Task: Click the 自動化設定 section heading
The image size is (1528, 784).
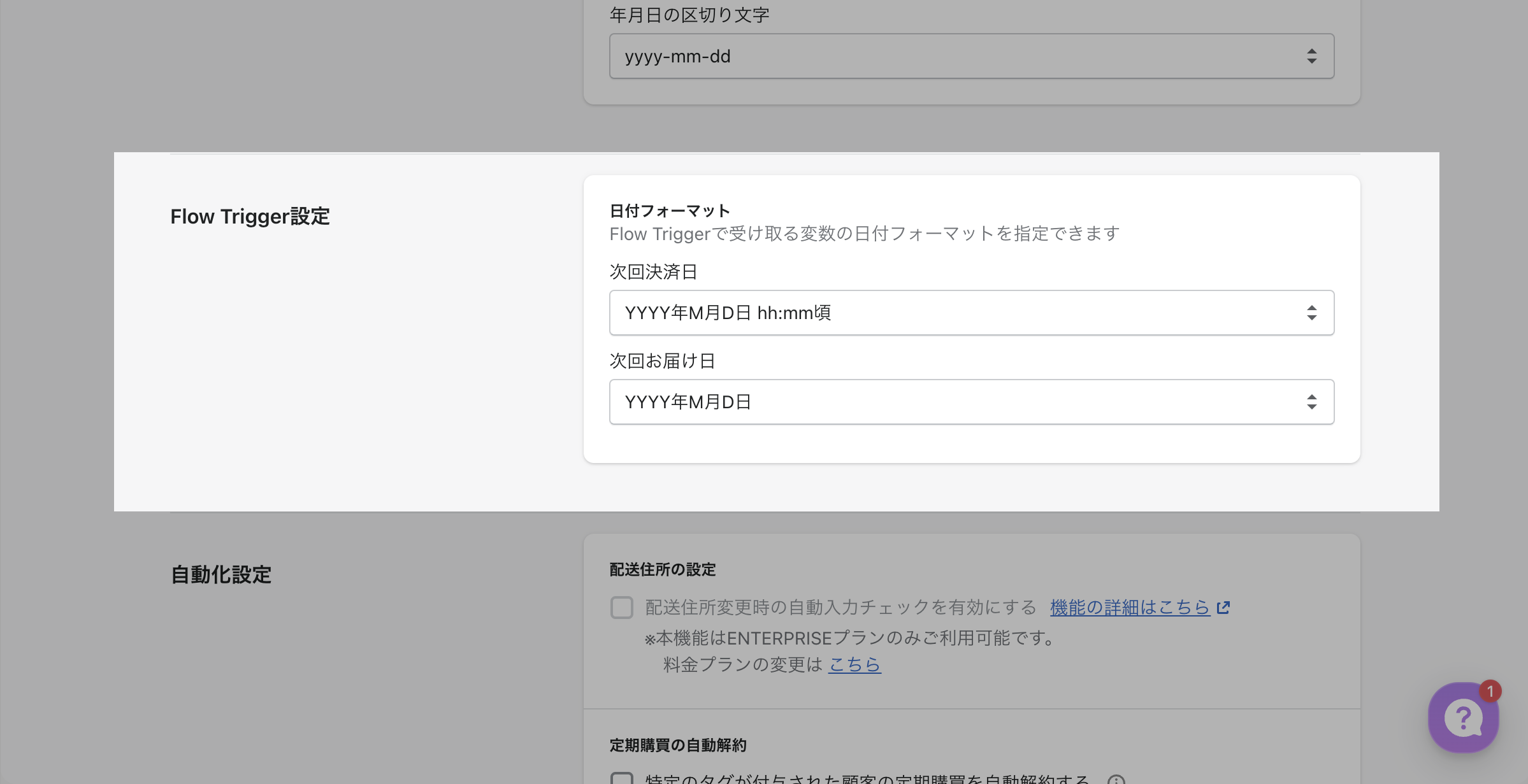Action: tap(221, 574)
